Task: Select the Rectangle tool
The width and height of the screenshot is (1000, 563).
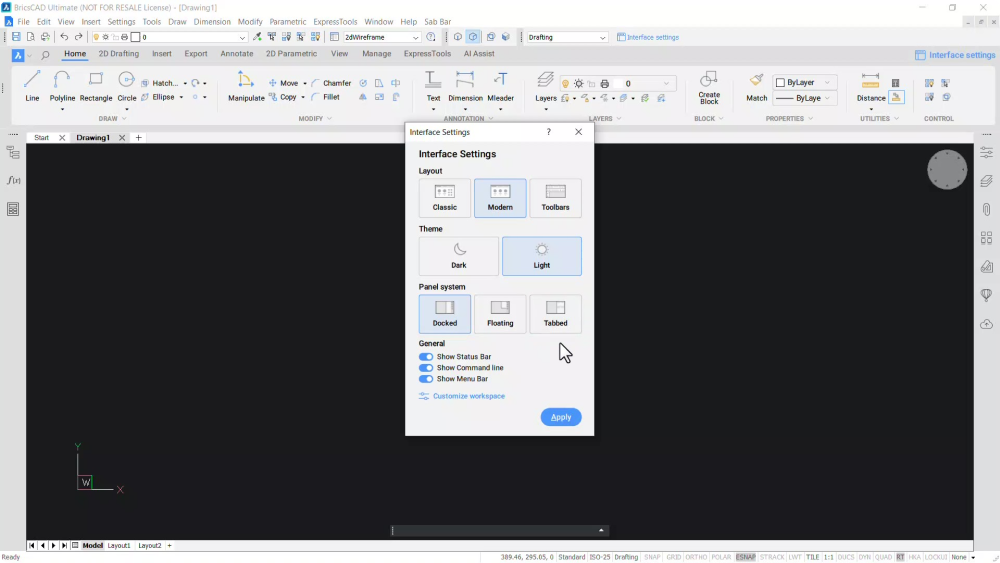Action: (96, 86)
